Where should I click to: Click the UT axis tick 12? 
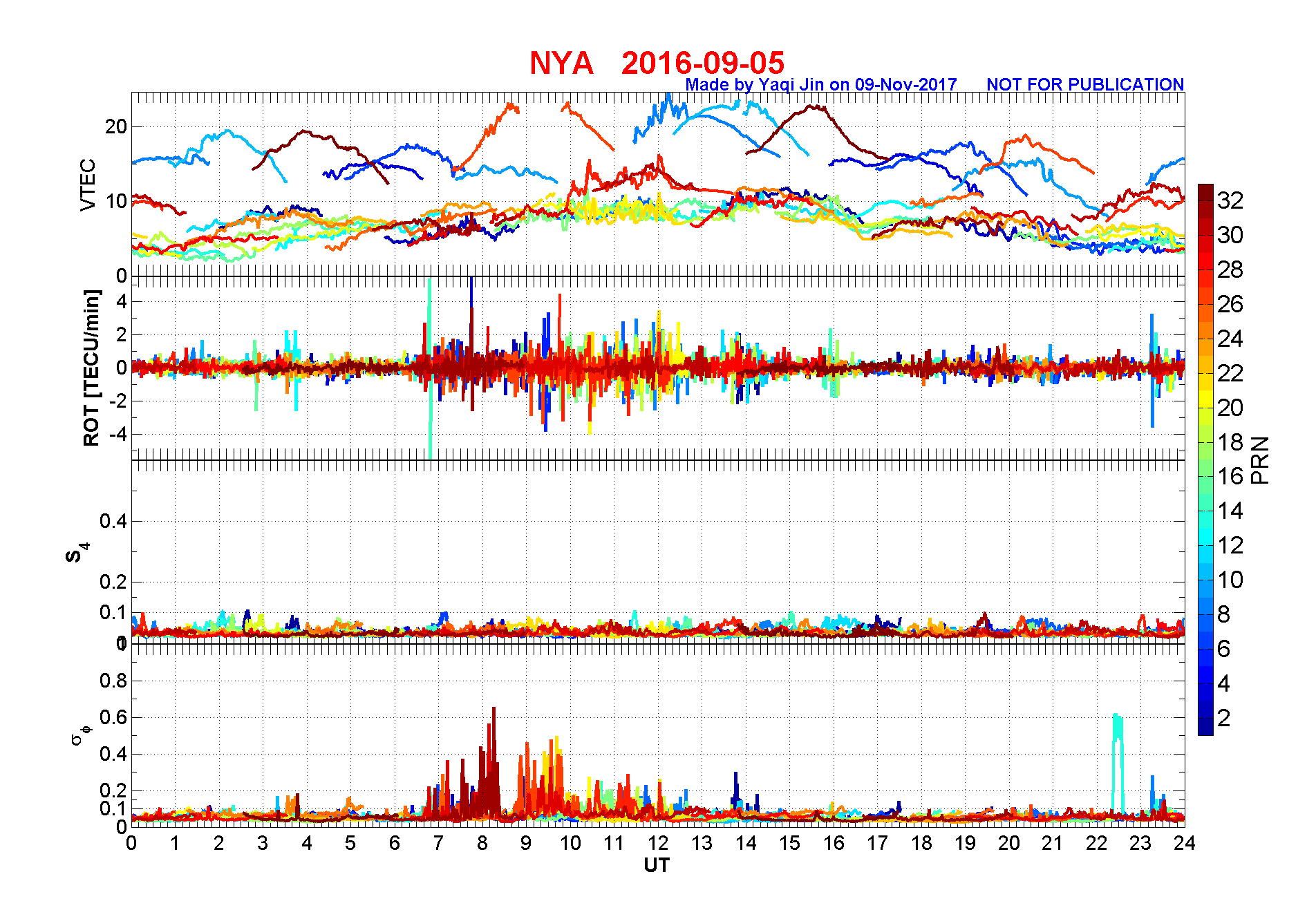(658, 843)
